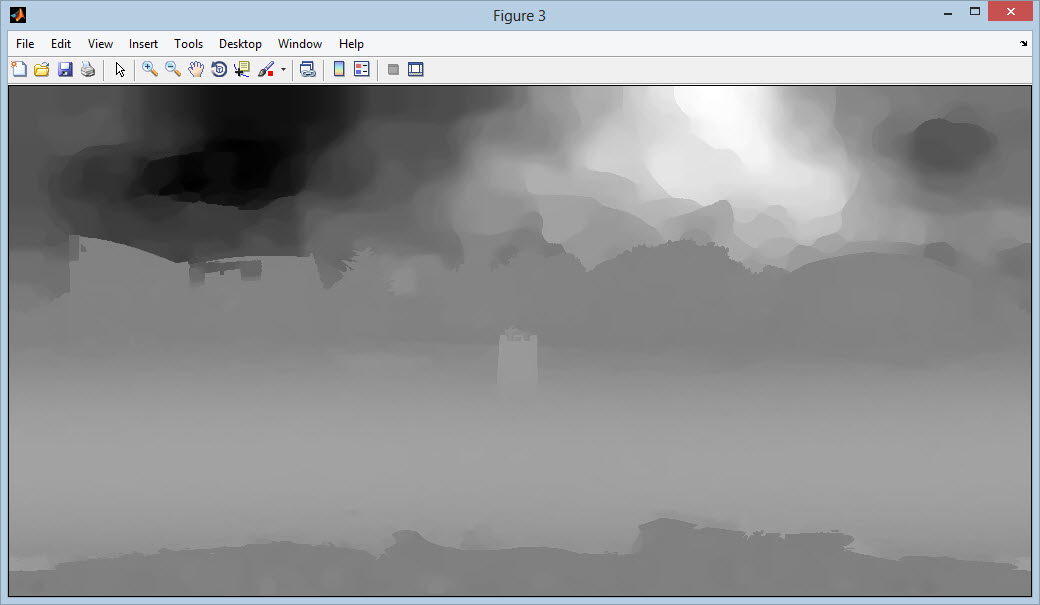
Task: Click the grayscale depth map image
Action: [520, 341]
